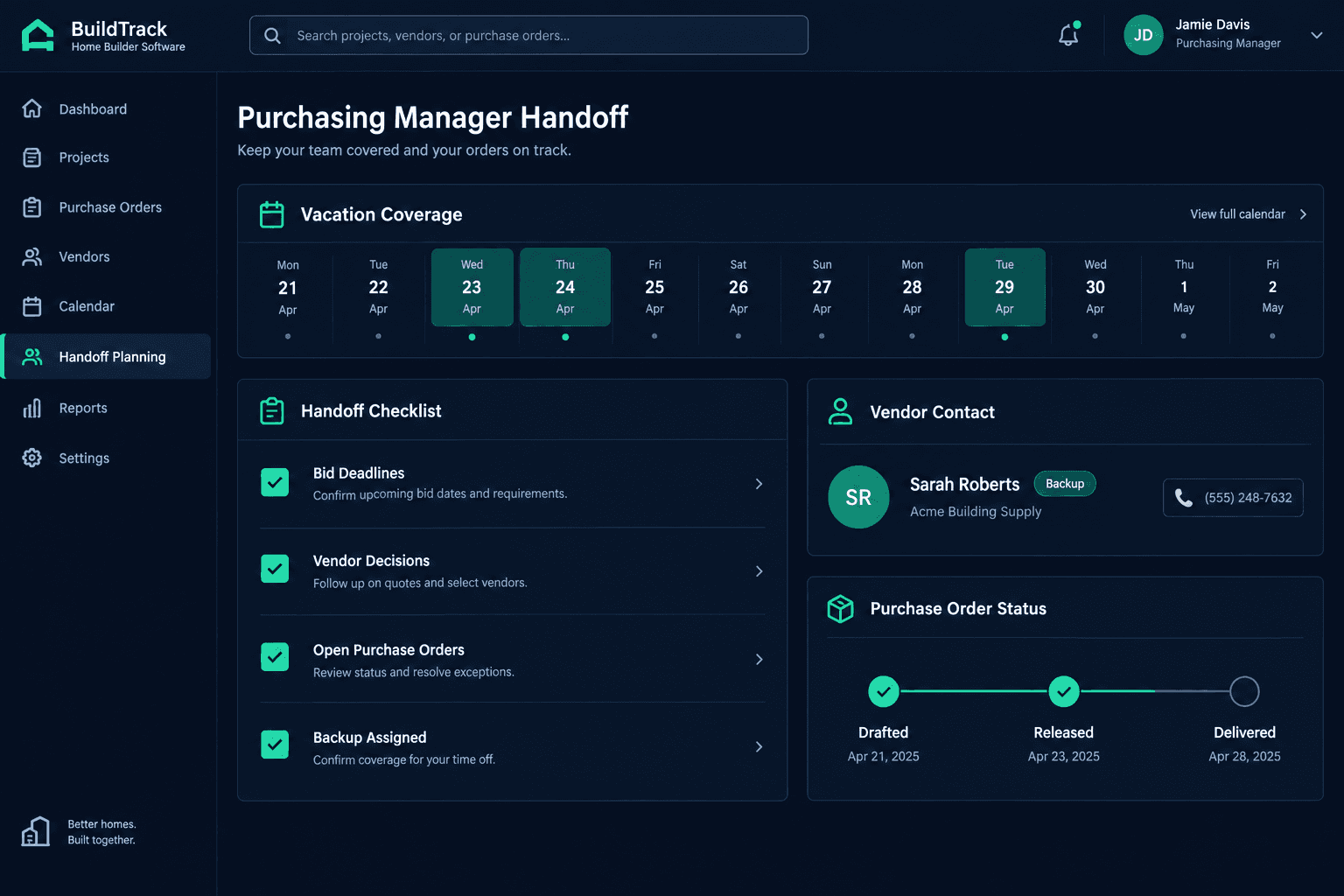Click the Purchase Orders clipboard icon
Screen dimensions: 1344x896
click(32, 207)
